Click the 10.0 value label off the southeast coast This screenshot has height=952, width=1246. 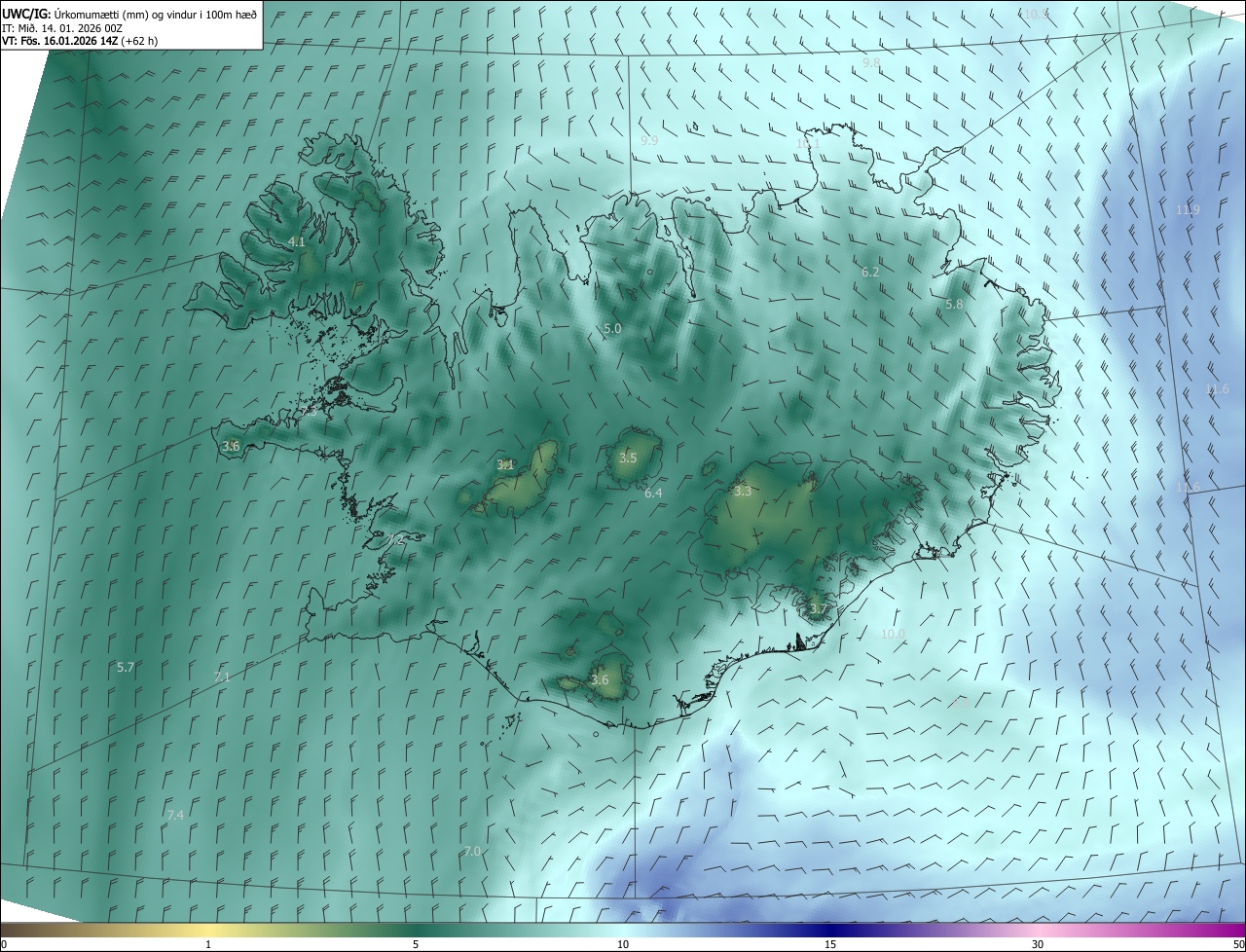point(893,634)
